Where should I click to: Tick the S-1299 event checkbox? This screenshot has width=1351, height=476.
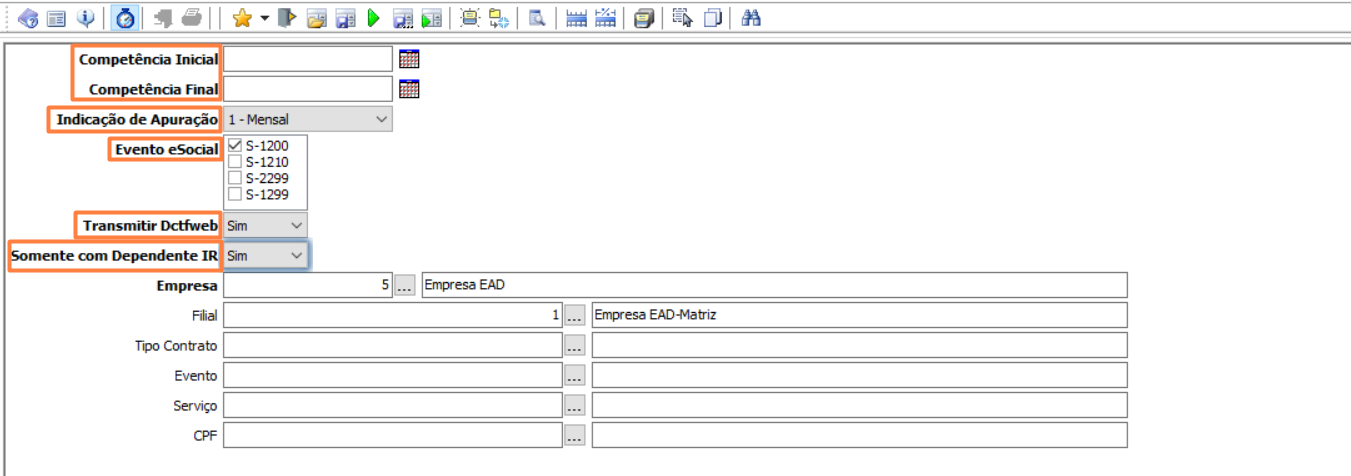pyautogui.click(x=235, y=194)
